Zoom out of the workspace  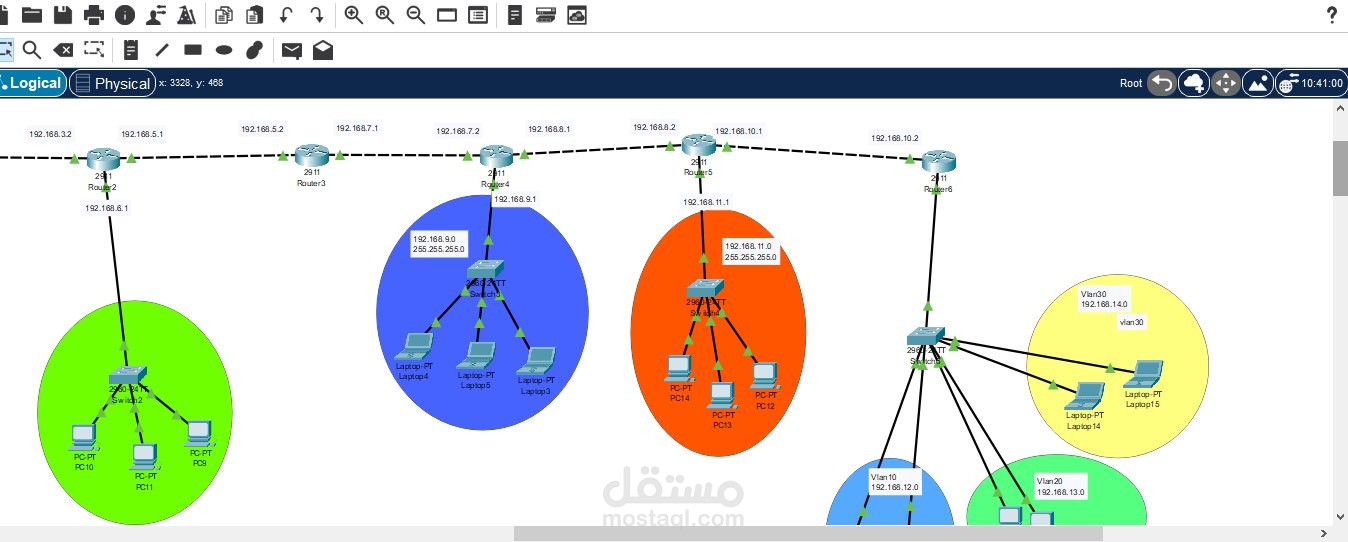tap(415, 14)
